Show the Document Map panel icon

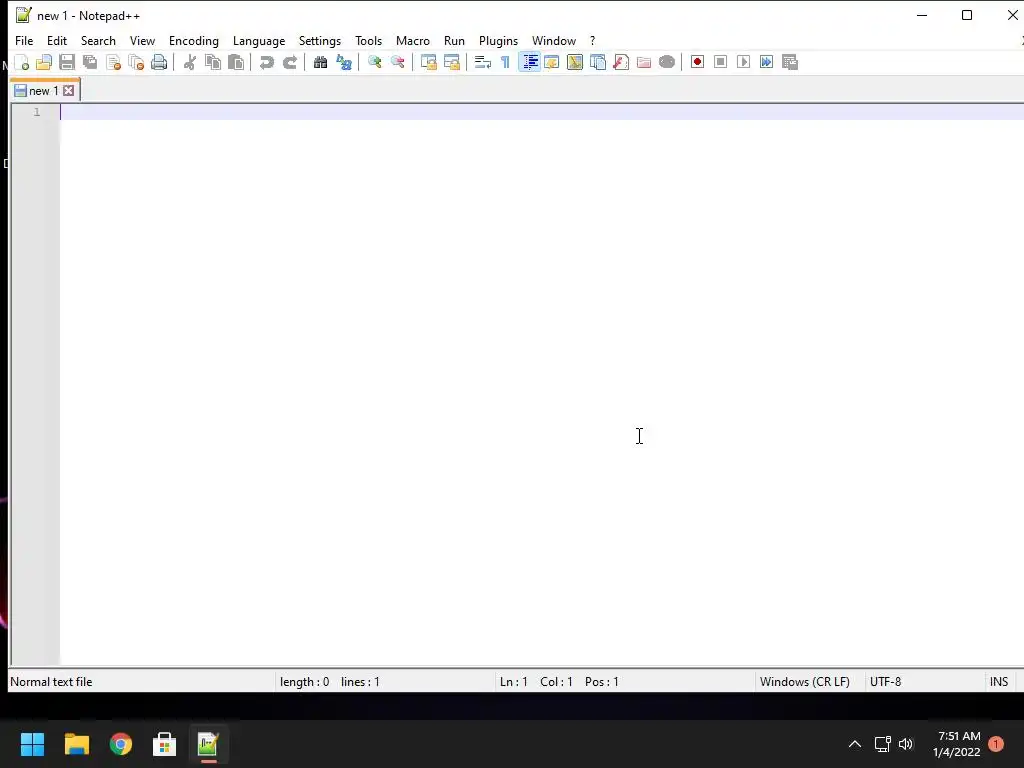pyautogui.click(x=575, y=62)
